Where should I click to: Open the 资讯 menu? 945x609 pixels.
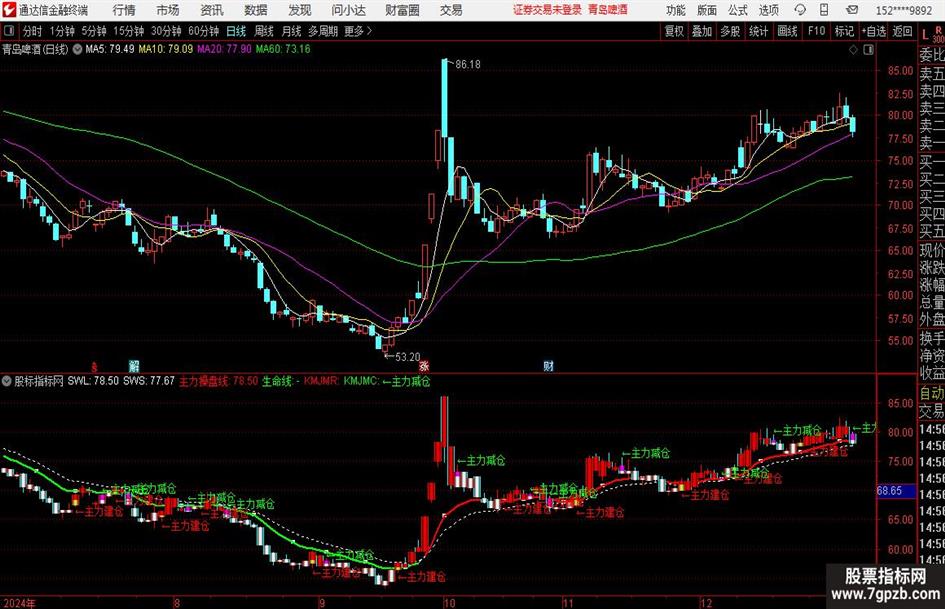point(212,10)
